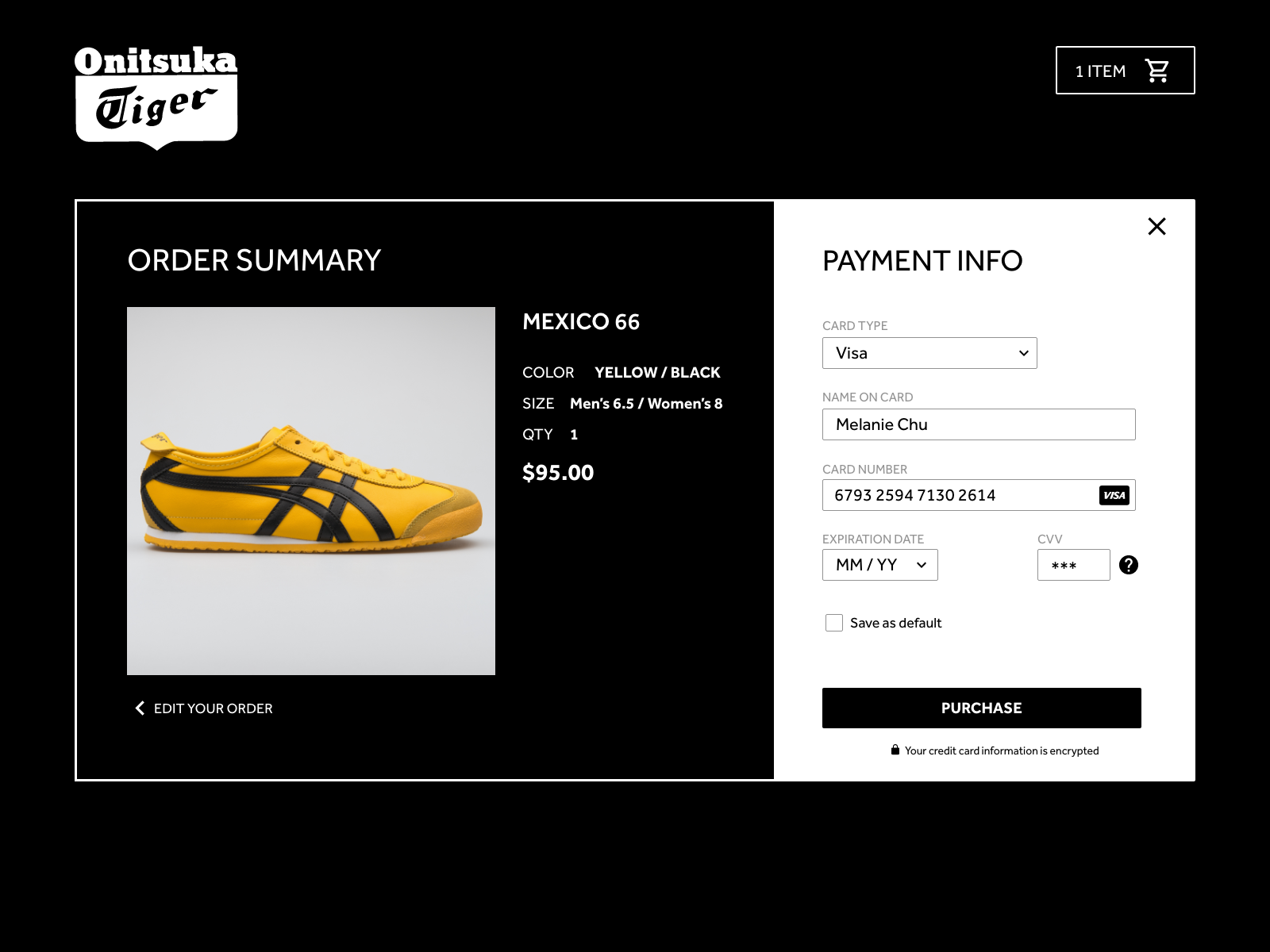Close the payment dialog with the X
The height and width of the screenshot is (952, 1270).
point(1156,226)
